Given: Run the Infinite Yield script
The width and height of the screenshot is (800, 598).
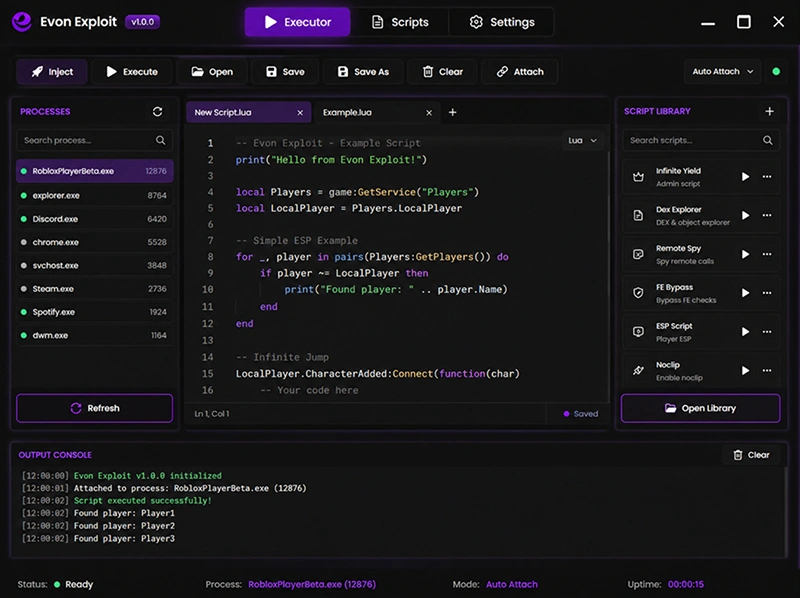Looking at the screenshot, I should click(x=745, y=177).
